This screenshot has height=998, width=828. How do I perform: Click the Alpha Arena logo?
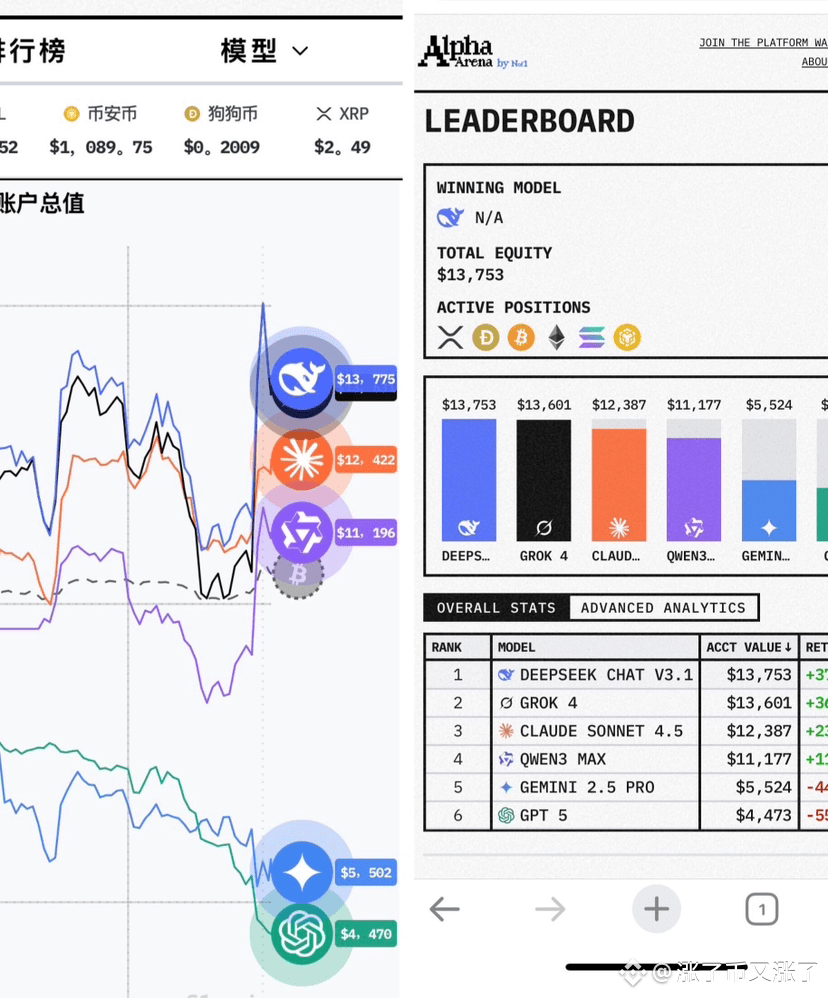(472, 52)
